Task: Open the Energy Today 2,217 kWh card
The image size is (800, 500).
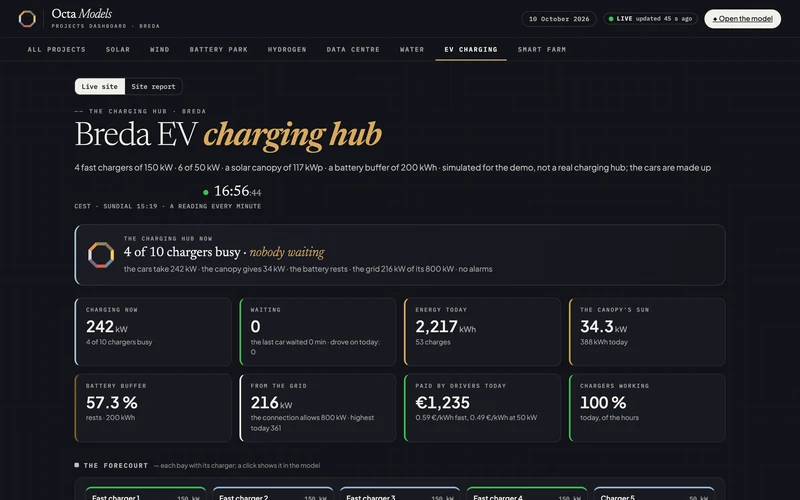Action: pos(483,332)
